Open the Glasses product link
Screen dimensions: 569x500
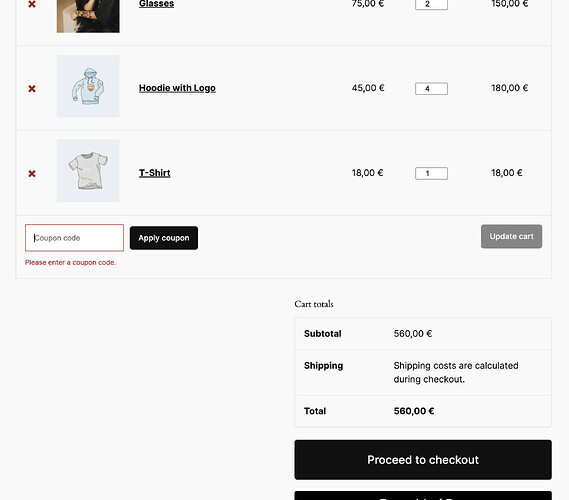coord(156,4)
